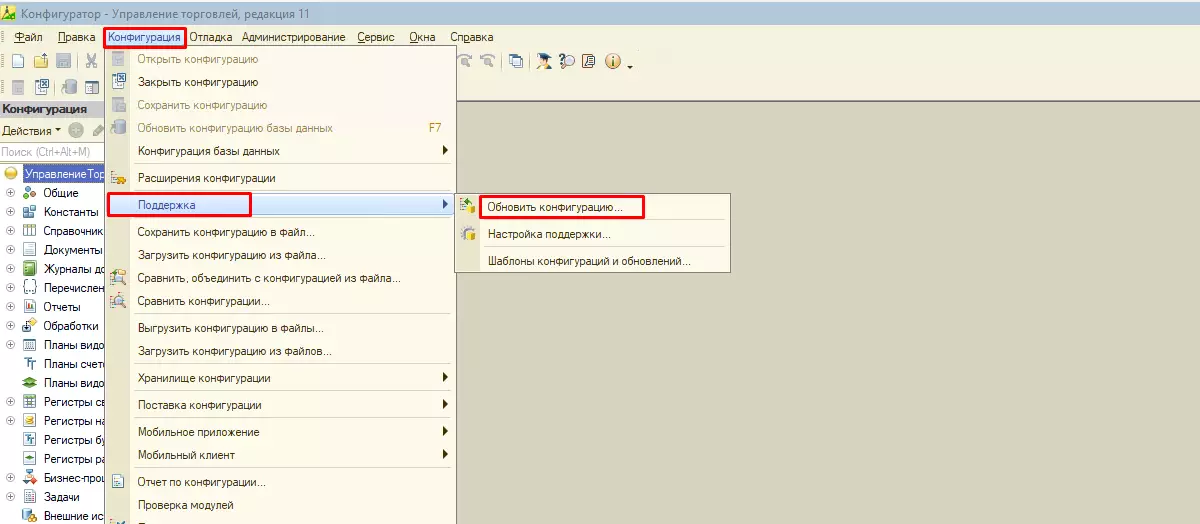The image size is (1200, 524).
Task: Open the Сервис menu
Action: click(x=374, y=37)
